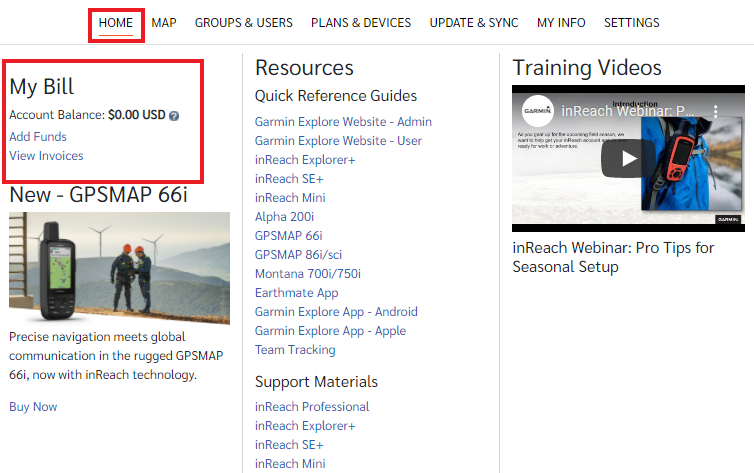Viewport: 754px width, 473px height.
Task: Click the 'Resources' heading
Action: (304, 68)
